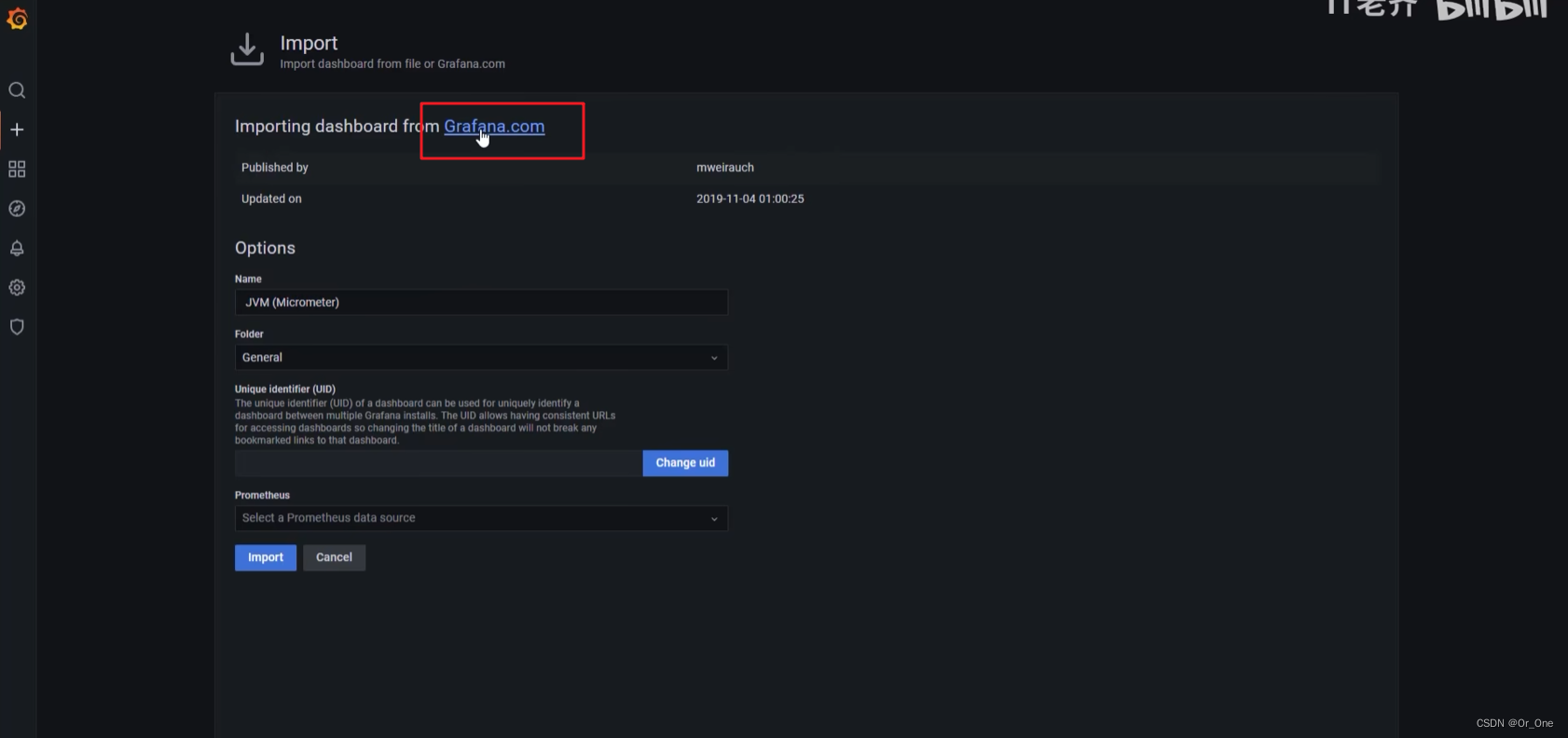Open the Configuration gear icon
This screenshot has height=738, width=1568.
click(x=17, y=287)
